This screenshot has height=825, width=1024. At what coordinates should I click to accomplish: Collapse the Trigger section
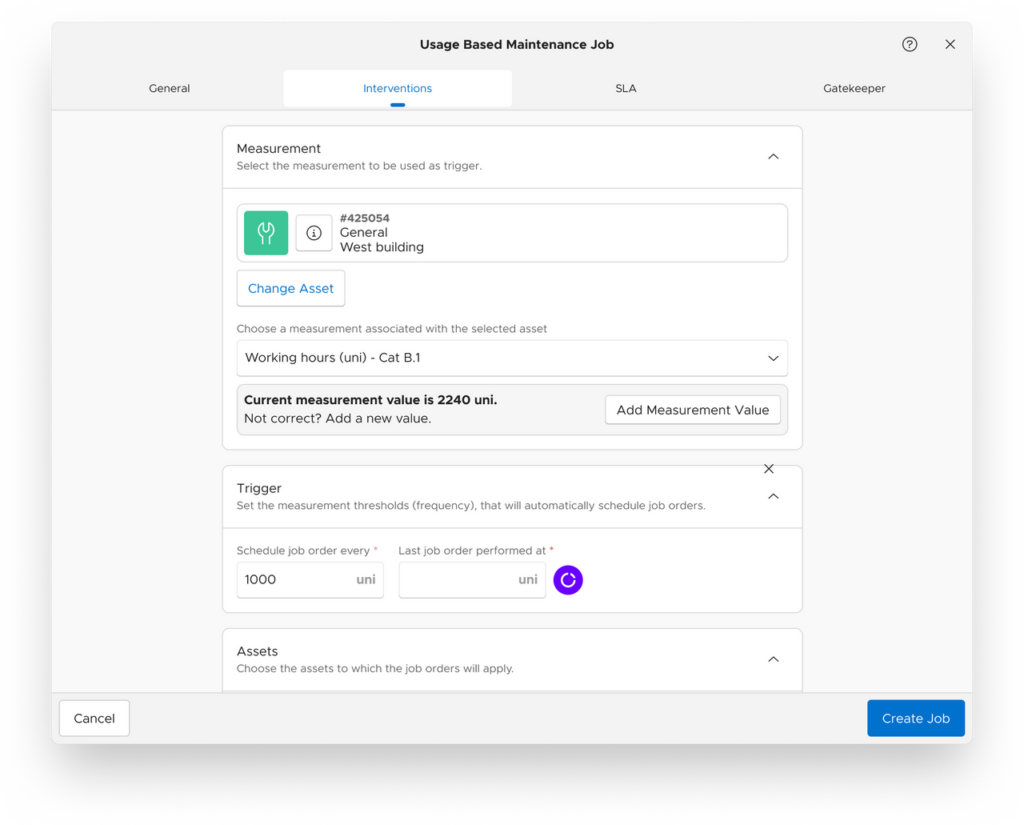pyautogui.click(x=773, y=495)
